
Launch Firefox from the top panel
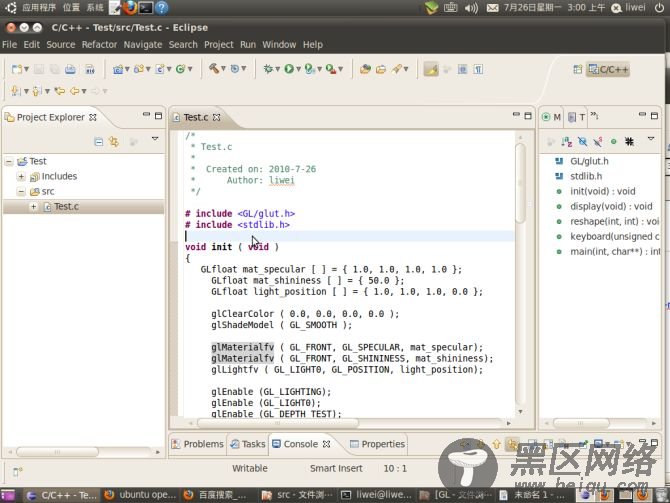(x=129, y=8)
